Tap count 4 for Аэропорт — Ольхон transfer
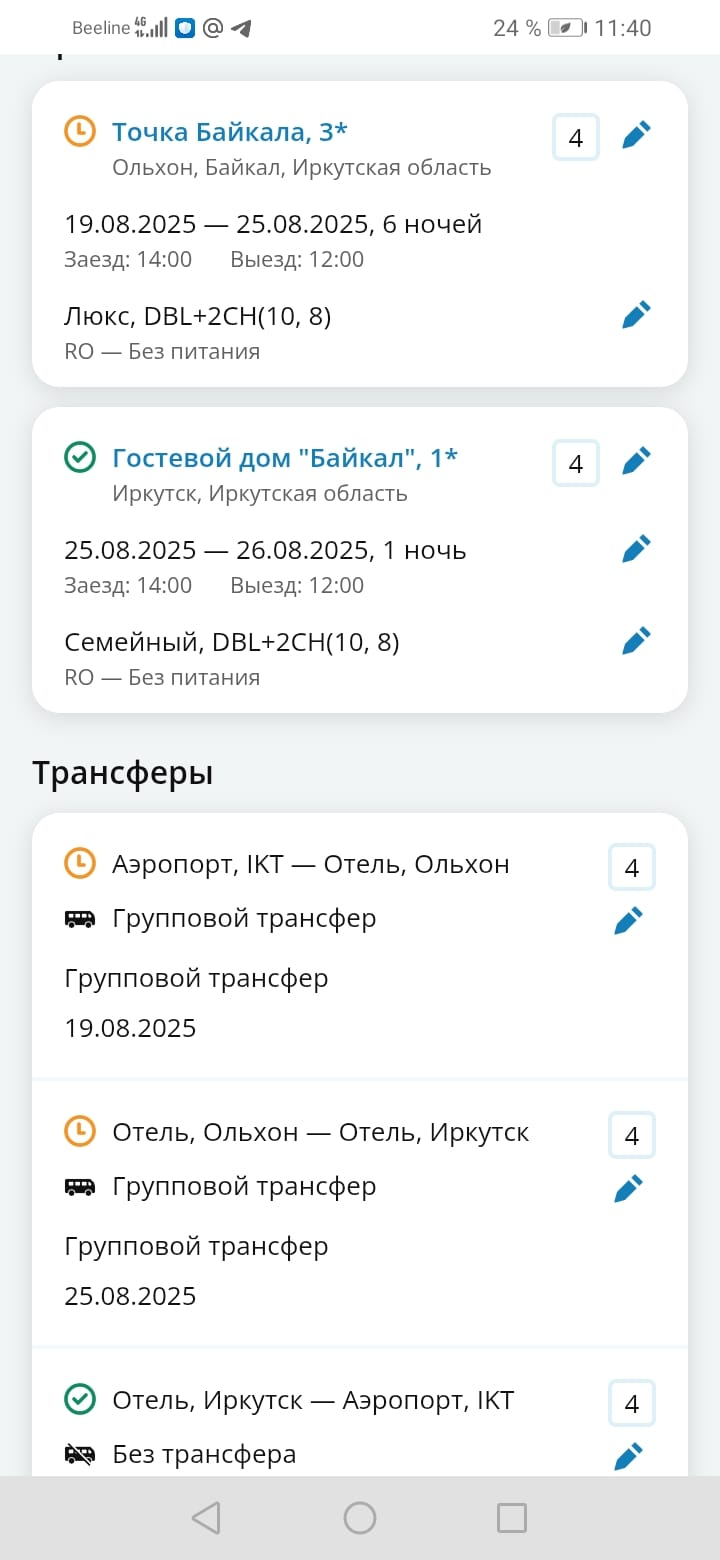Image resolution: width=720 pixels, height=1560 pixels. point(632,867)
